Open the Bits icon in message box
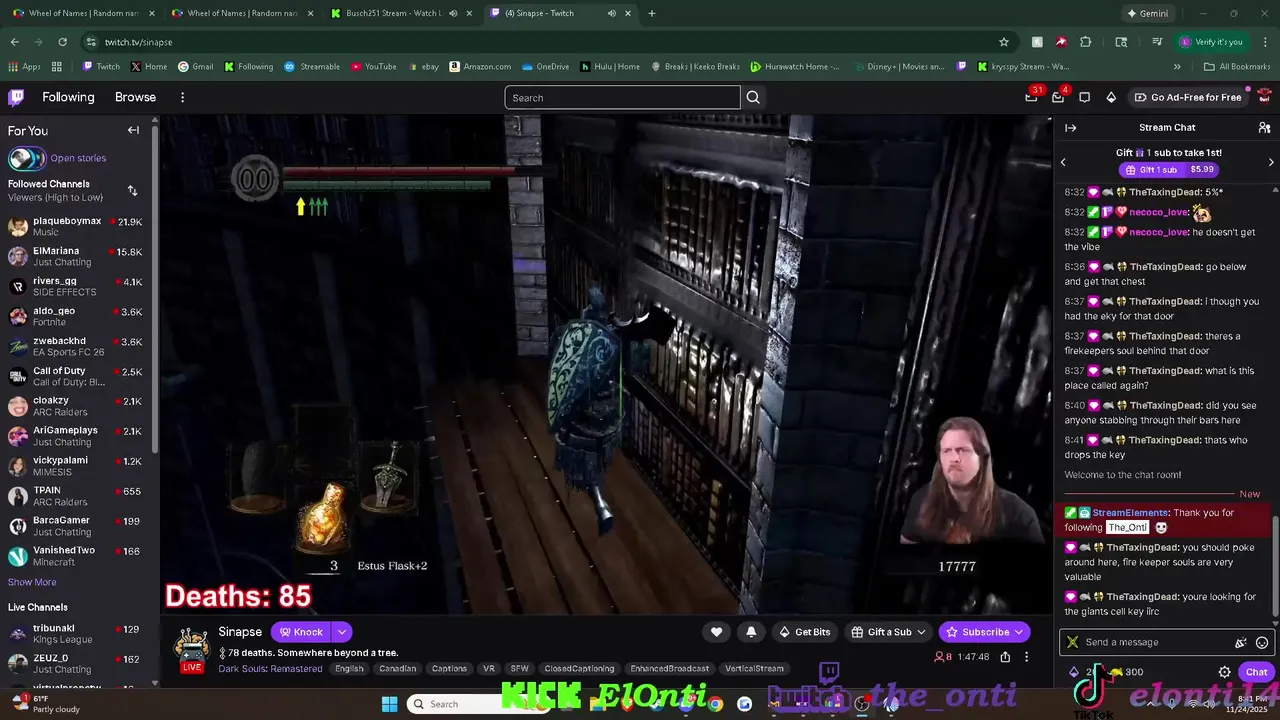Viewport: 1280px width, 720px height. click(x=1241, y=643)
